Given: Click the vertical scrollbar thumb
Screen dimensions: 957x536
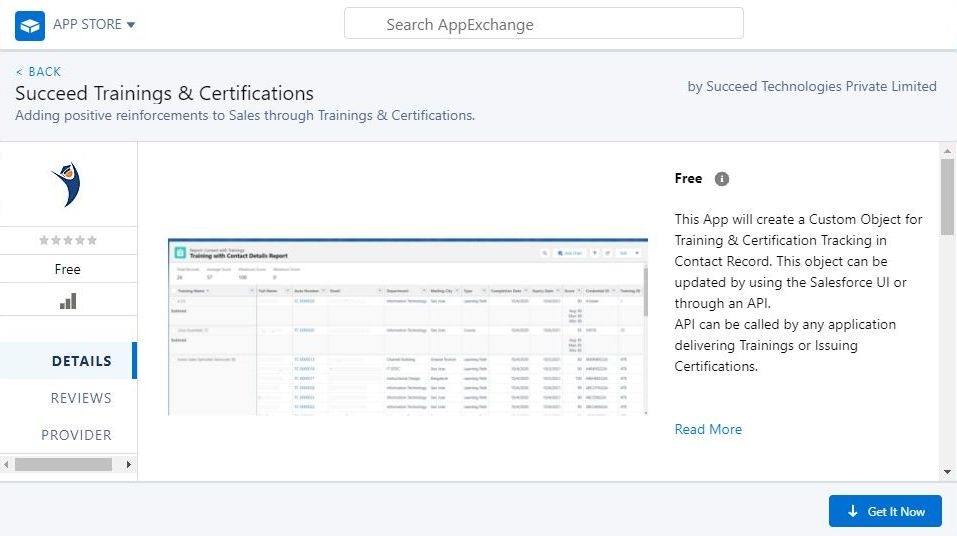Looking at the screenshot, I should tap(947, 197).
